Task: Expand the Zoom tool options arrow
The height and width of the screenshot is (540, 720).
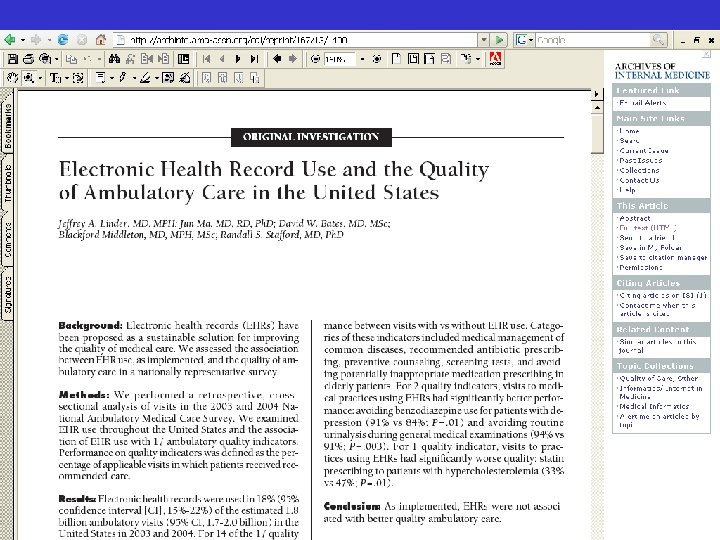Action: point(40,78)
